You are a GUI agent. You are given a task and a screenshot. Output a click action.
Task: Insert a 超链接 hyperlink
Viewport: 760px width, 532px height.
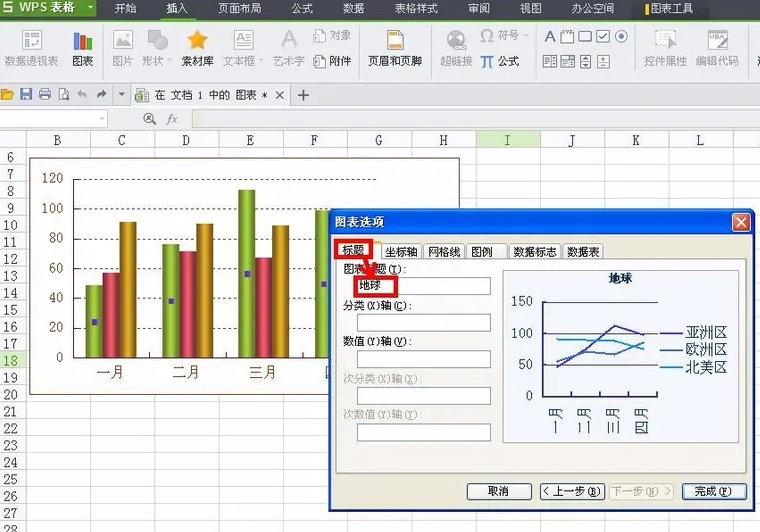point(456,48)
